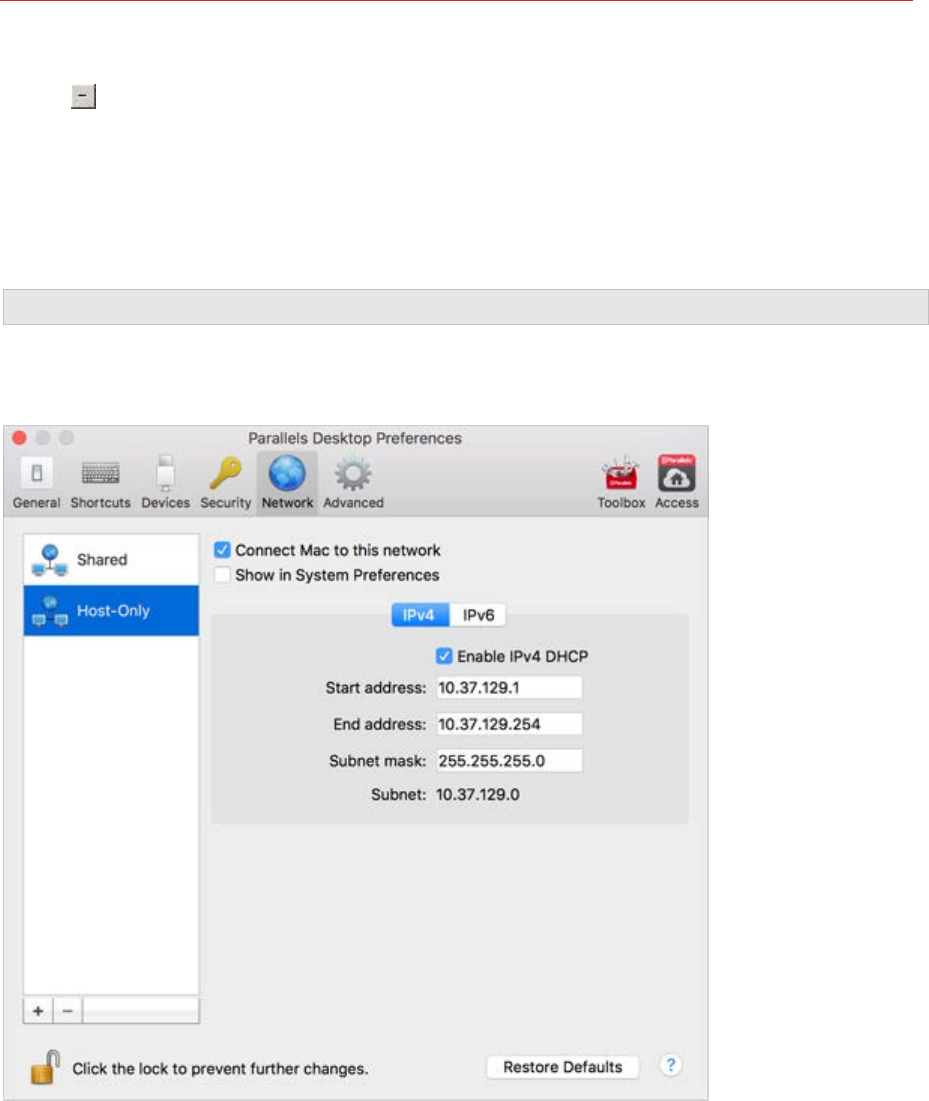Click the lock message text
The width and height of the screenshot is (929, 1101).
click(220, 1069)
